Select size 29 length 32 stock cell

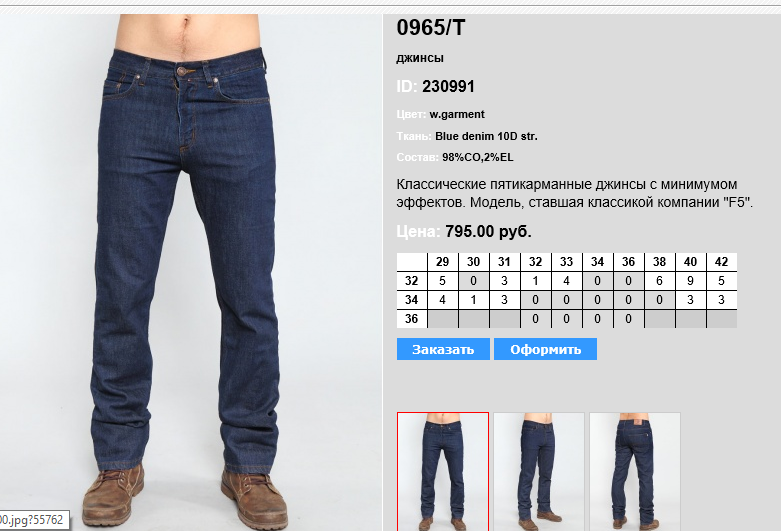coord(442,281)
